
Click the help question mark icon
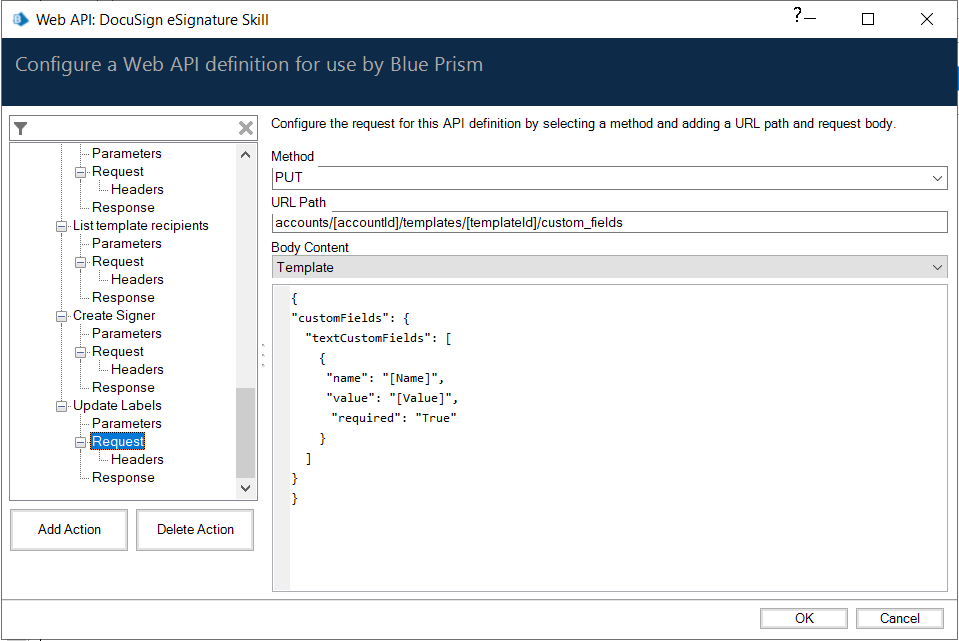point(798,15)
